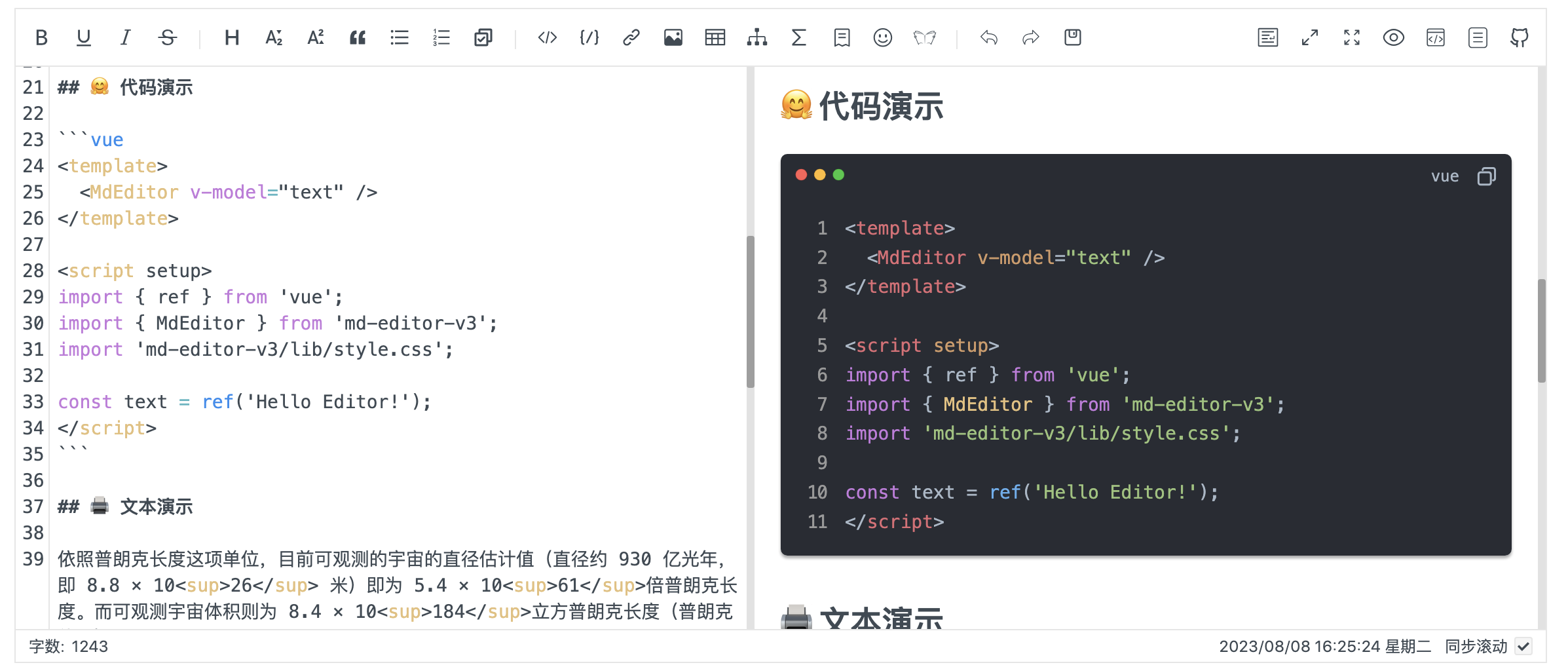Redo the last edit
Viewport: 1568px width, 667px height.
pyautogui.click(x=1031, y=37)
